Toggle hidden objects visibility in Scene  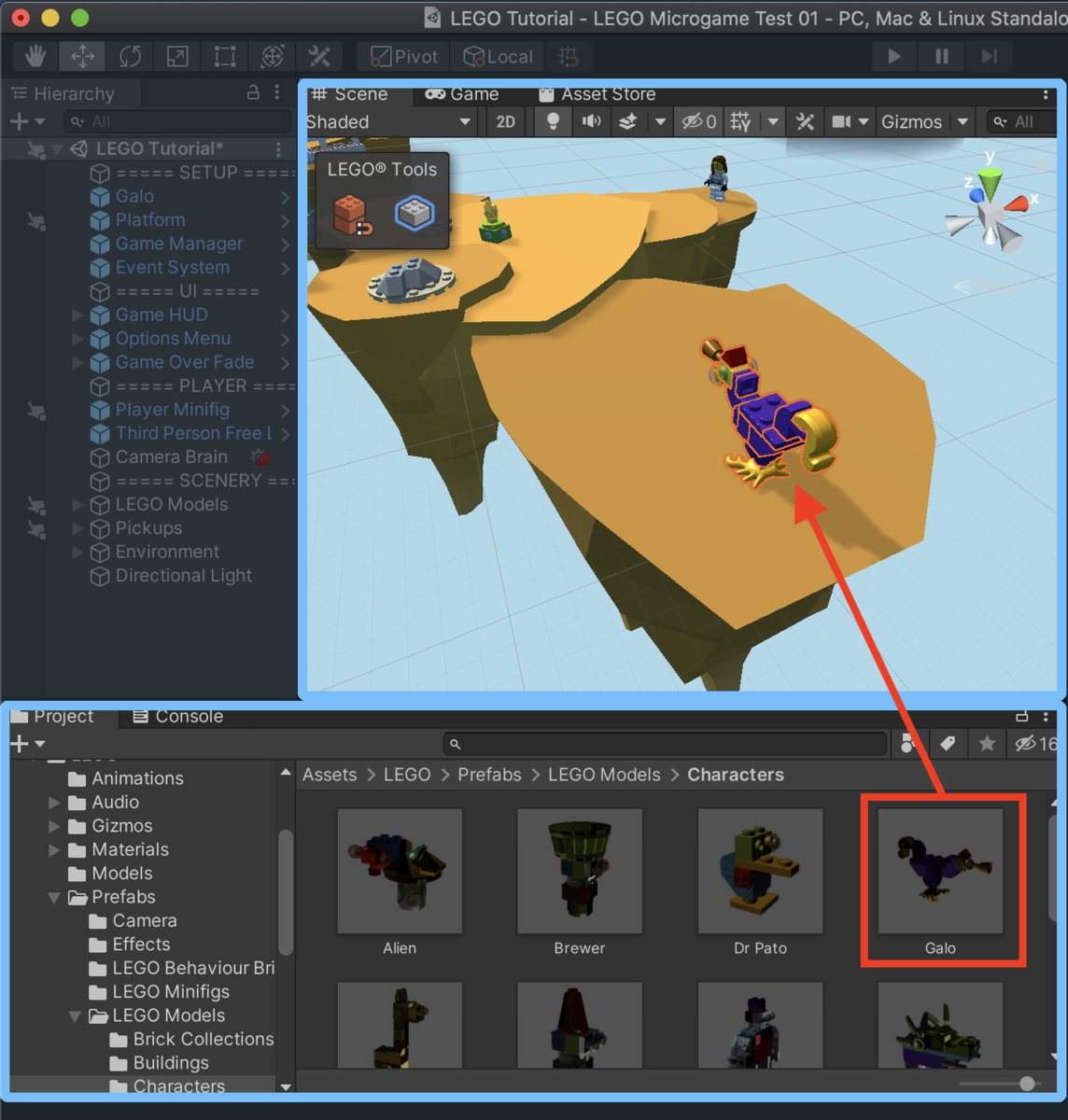[x=698, y=121]
